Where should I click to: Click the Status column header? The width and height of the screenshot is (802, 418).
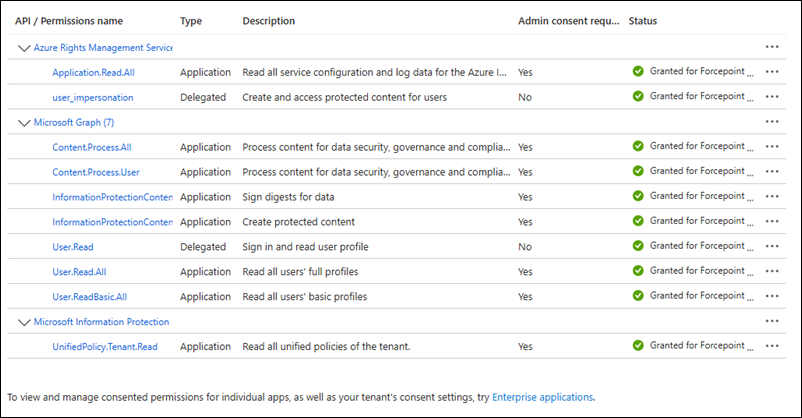pos(643,21)
